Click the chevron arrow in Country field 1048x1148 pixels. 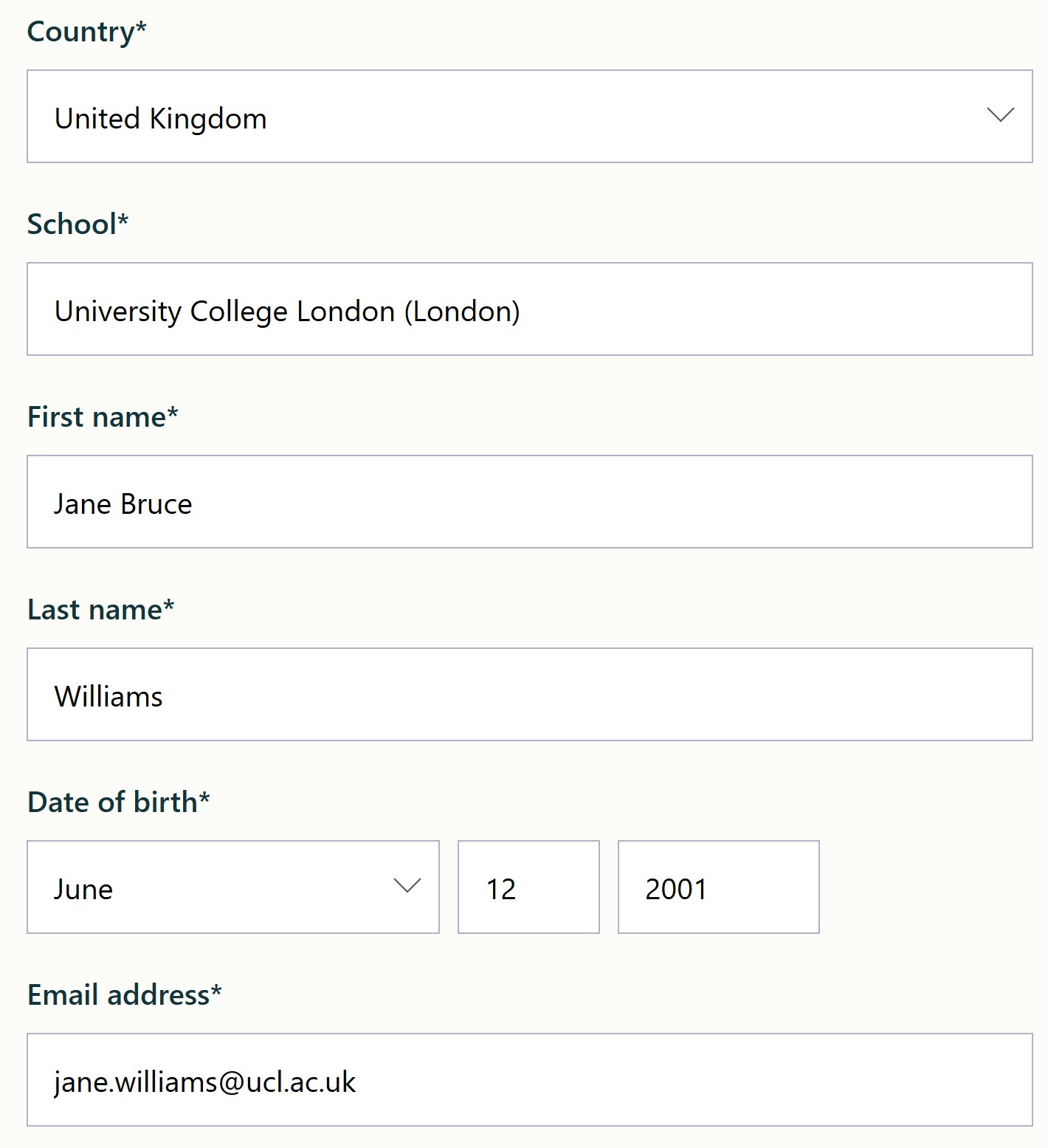pyautogui.click(x=1000, y=115)
